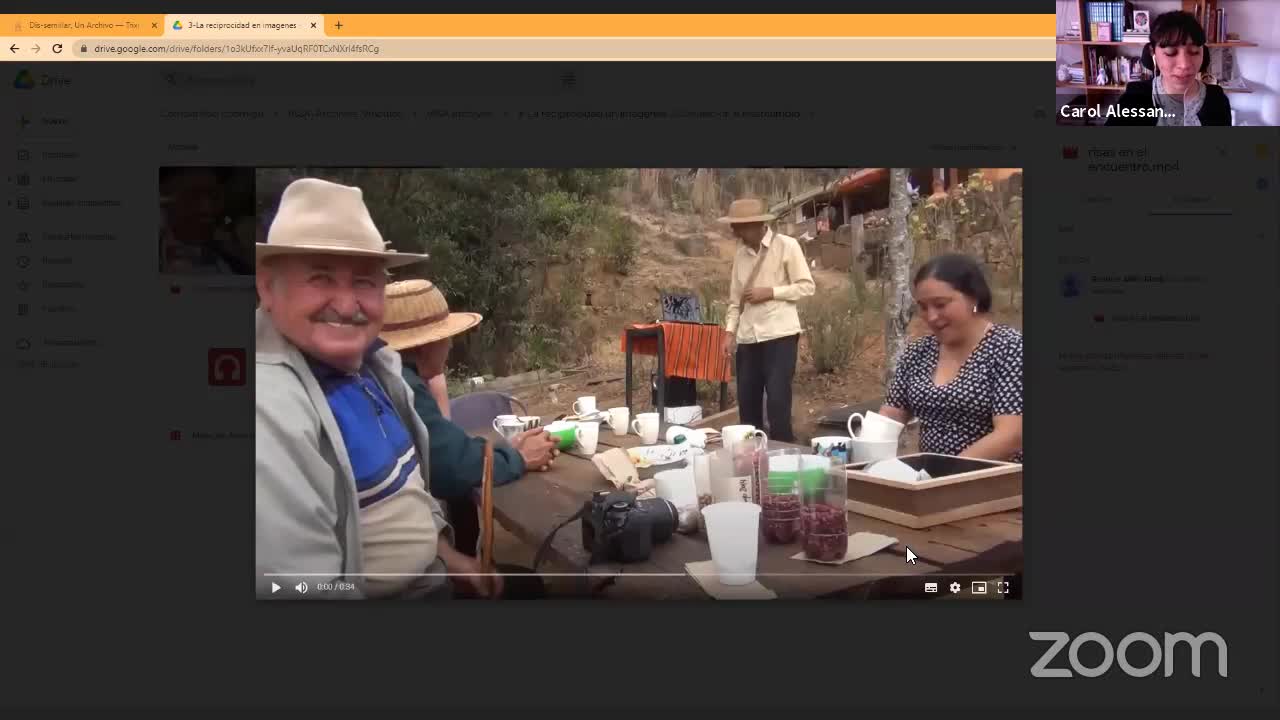Seek along the video progress bar
This screenshot has width=1280, height=720.
(x=639, y=574)
